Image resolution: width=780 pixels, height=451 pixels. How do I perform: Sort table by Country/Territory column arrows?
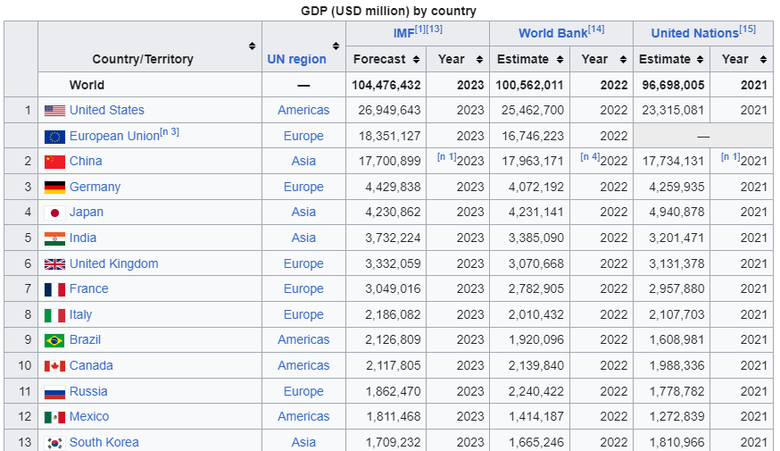click(252, 46)
